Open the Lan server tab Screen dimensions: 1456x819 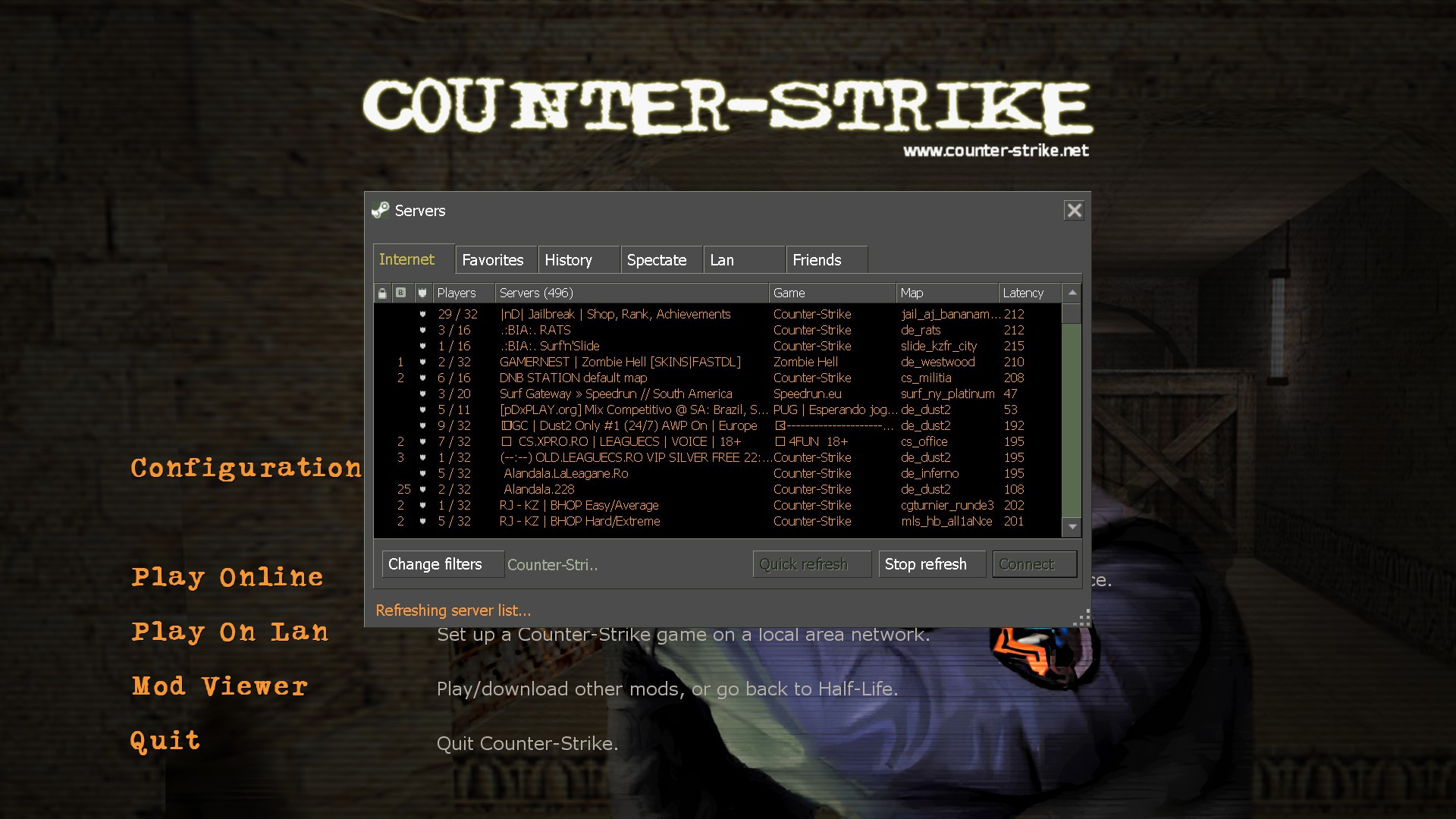coord(723,259)
